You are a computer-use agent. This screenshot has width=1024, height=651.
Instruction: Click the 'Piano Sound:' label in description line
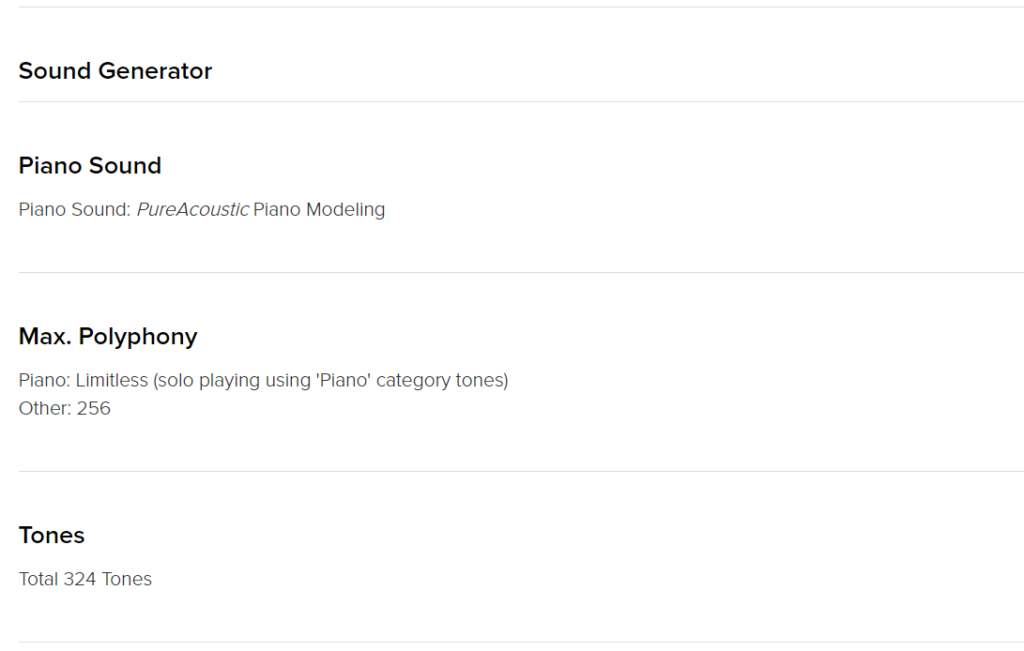(75, 210)
